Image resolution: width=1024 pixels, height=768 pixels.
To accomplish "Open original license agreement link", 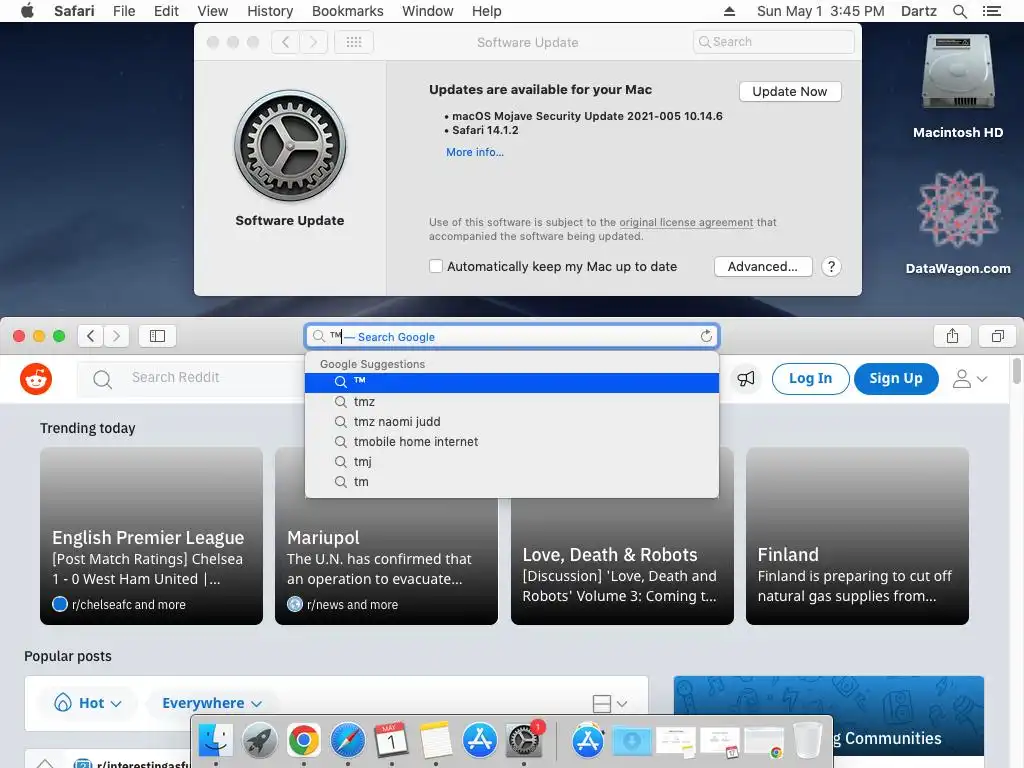I will pos(686,222).
